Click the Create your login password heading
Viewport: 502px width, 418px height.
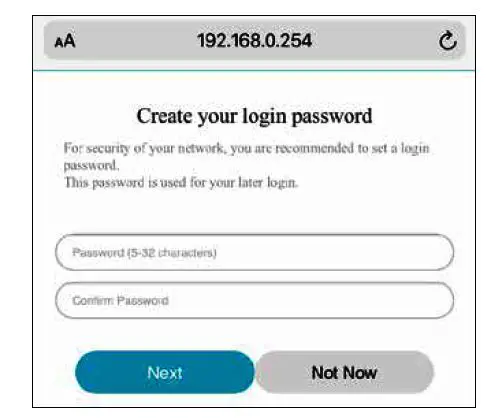(254, 117)
